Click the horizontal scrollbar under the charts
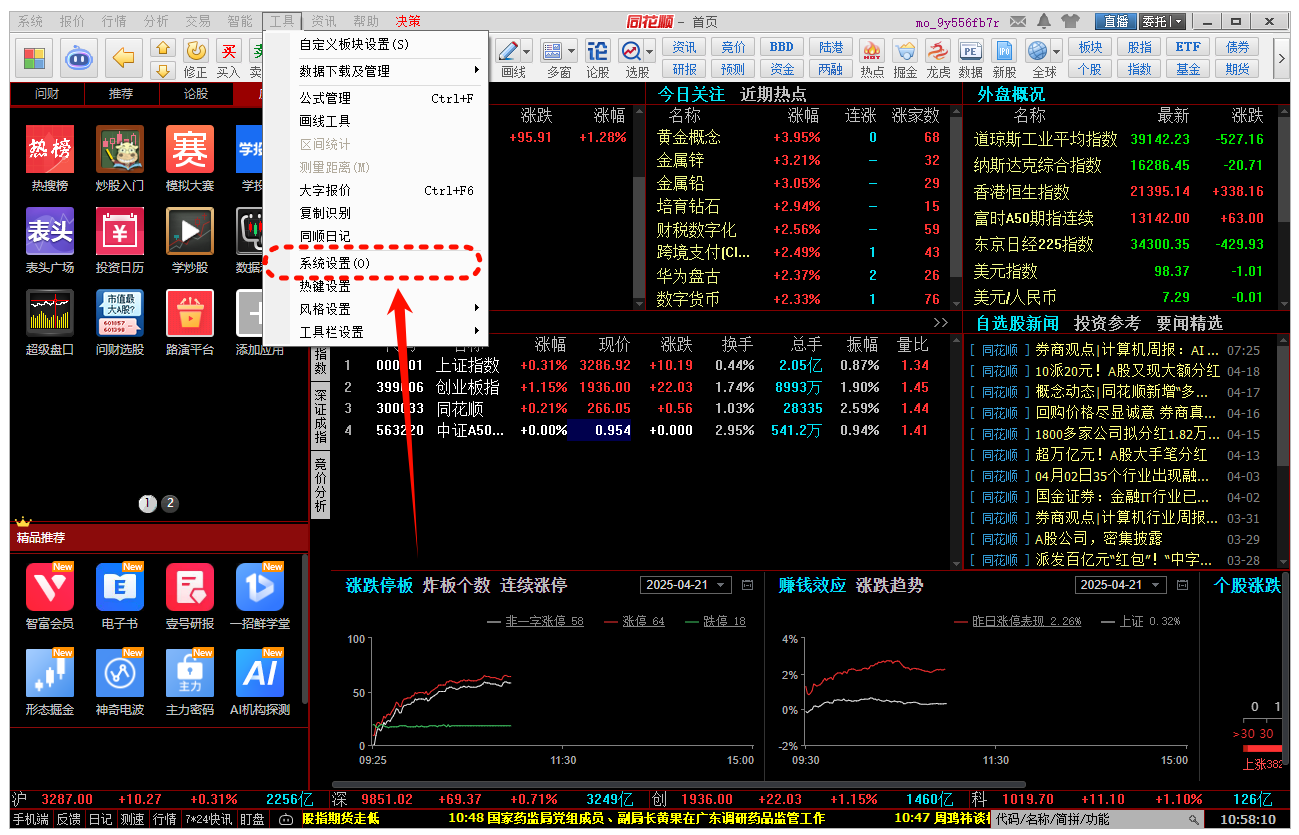 [678, 784]
